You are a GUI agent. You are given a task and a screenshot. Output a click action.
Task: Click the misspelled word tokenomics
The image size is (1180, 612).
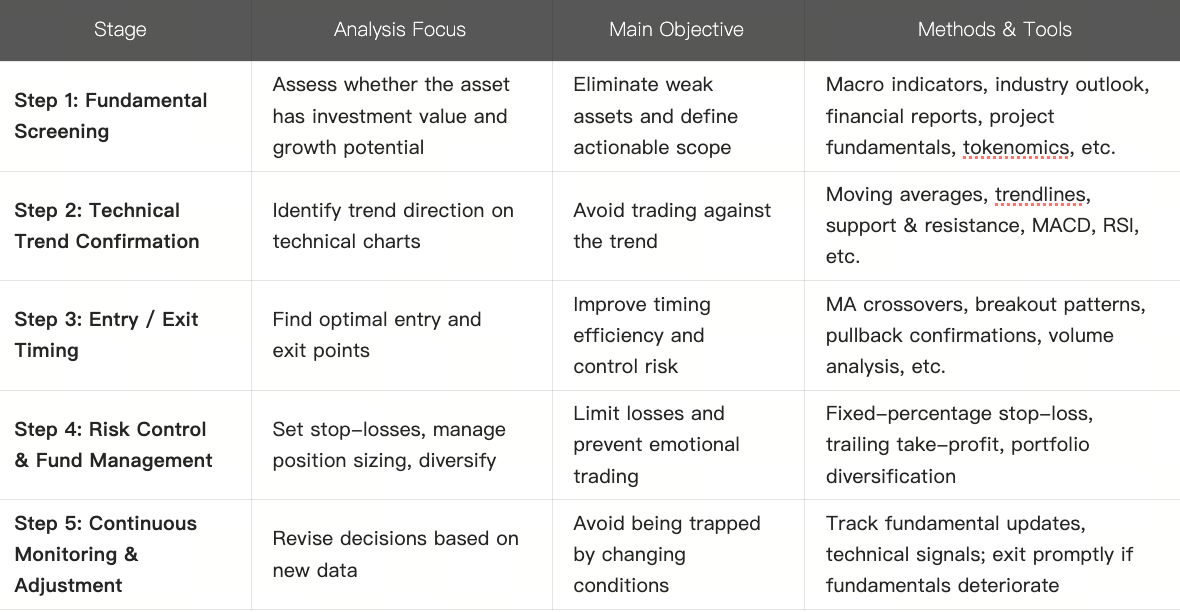pyautogui.click(x=1015, y=148)
